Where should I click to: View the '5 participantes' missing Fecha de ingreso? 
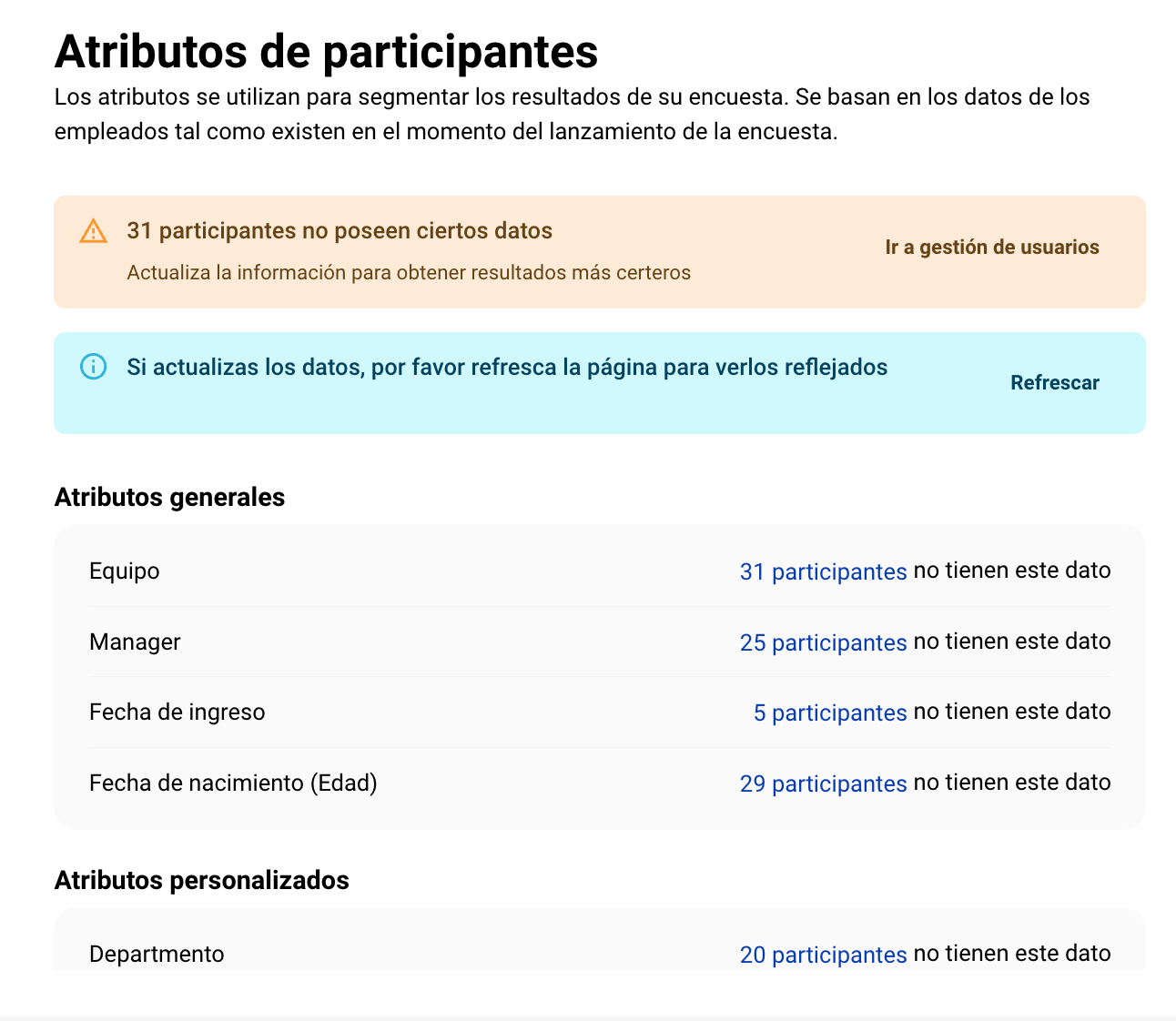click(x=829, y=713)
